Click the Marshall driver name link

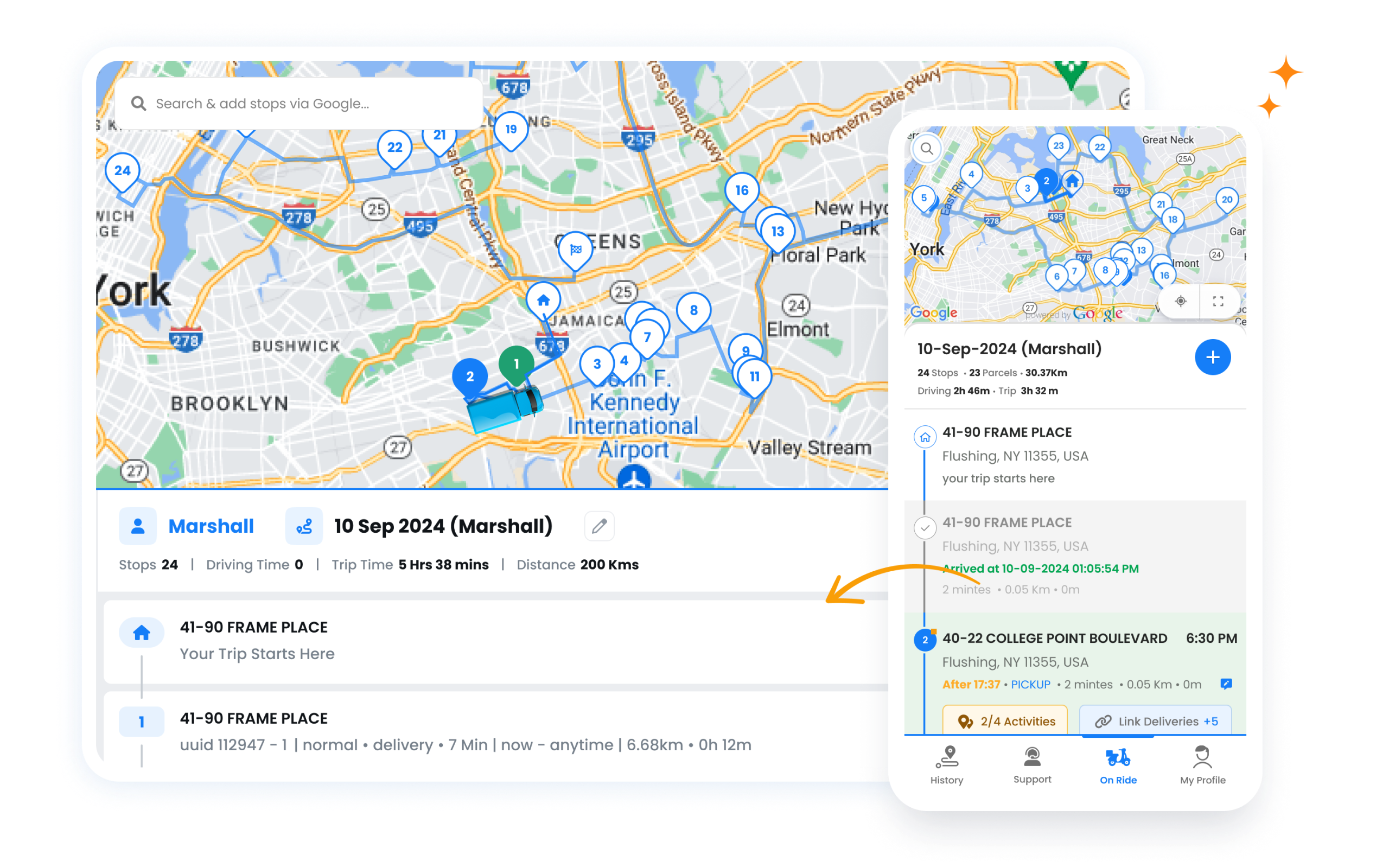click(211, 526)
